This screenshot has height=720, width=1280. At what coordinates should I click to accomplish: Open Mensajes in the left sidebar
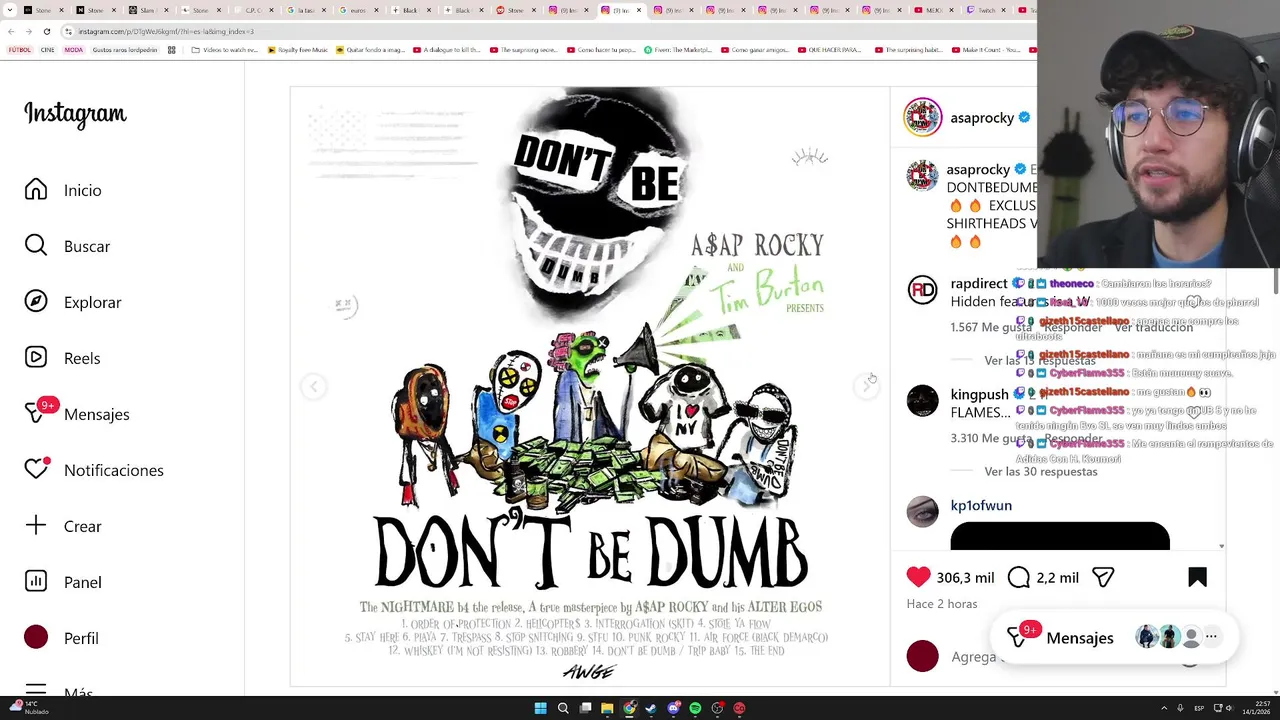tap(77, 414)
